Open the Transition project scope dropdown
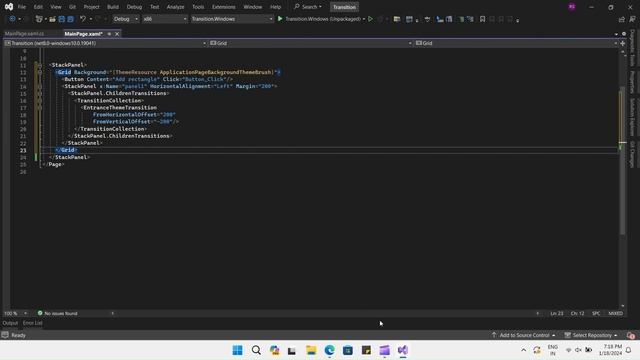640x360 pixels. [105, 43]
